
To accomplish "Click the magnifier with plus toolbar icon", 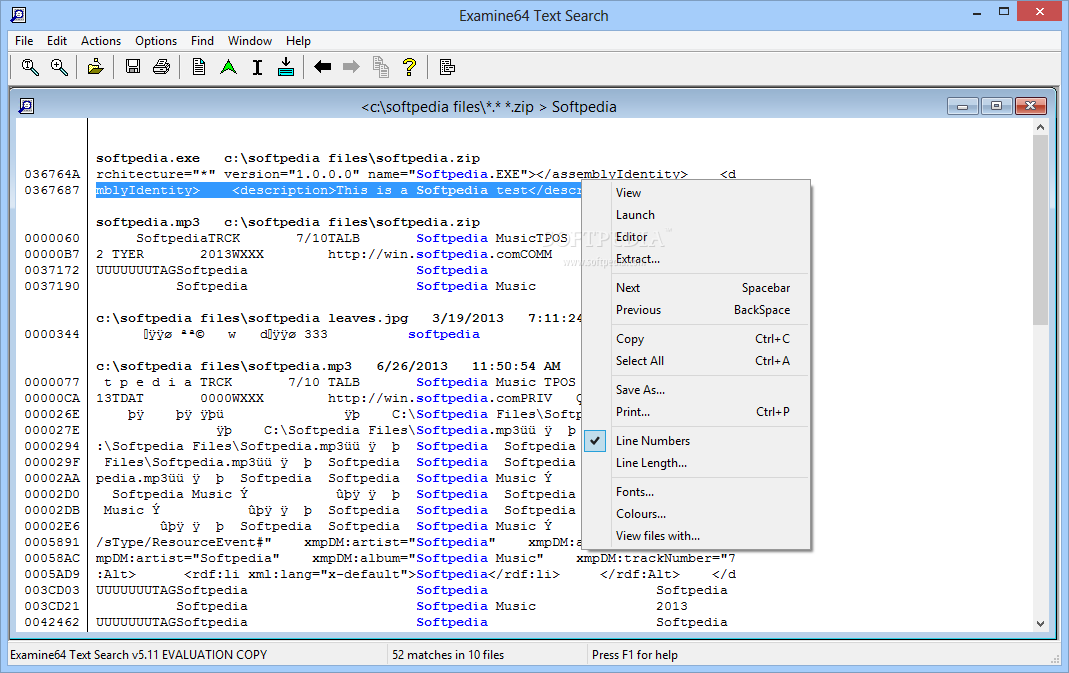I will tap(59, 67).
